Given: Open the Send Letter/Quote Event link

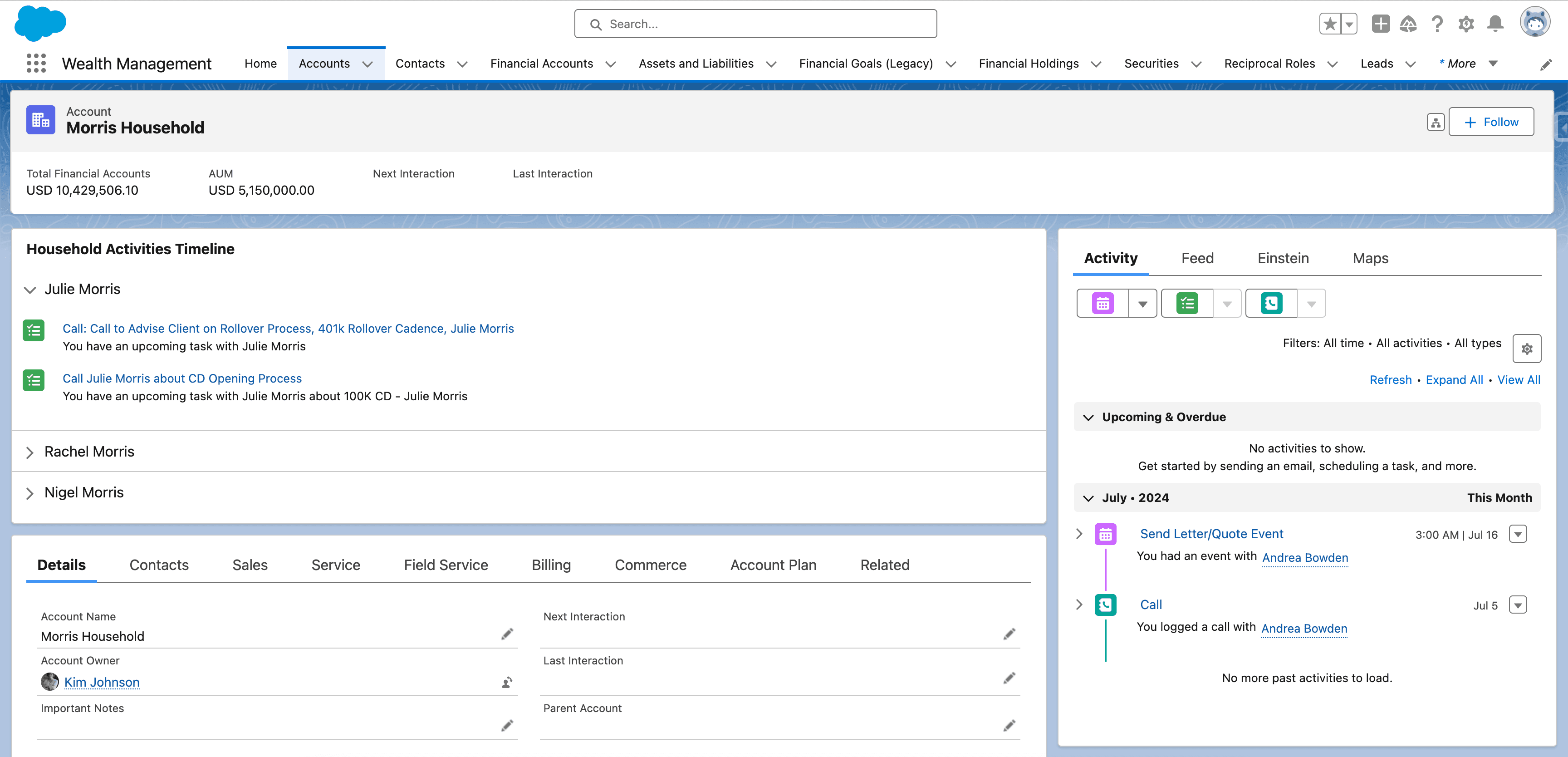Looking at the screenshot, I should click(x=1211, y=534).
